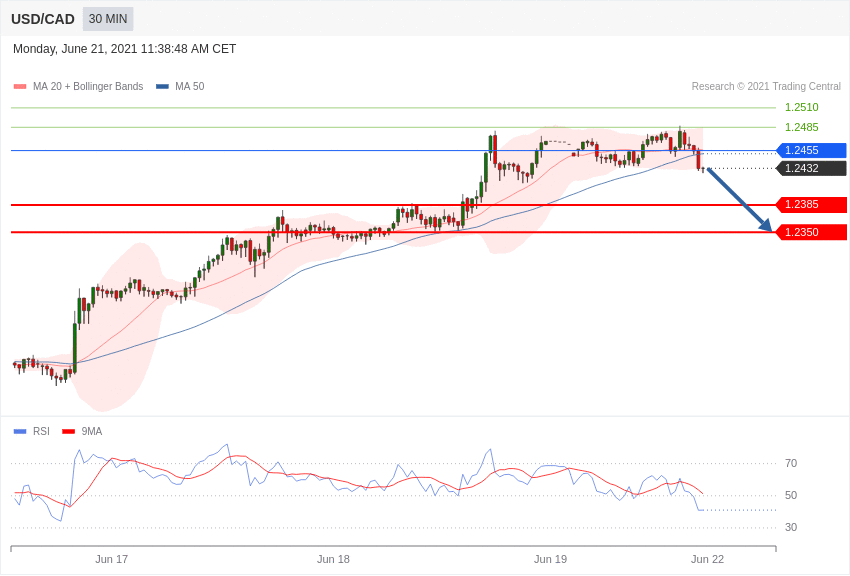The width and height of the screenshot is (850, 576).
Task: Click the 9MA legend label
Action: 92,431
